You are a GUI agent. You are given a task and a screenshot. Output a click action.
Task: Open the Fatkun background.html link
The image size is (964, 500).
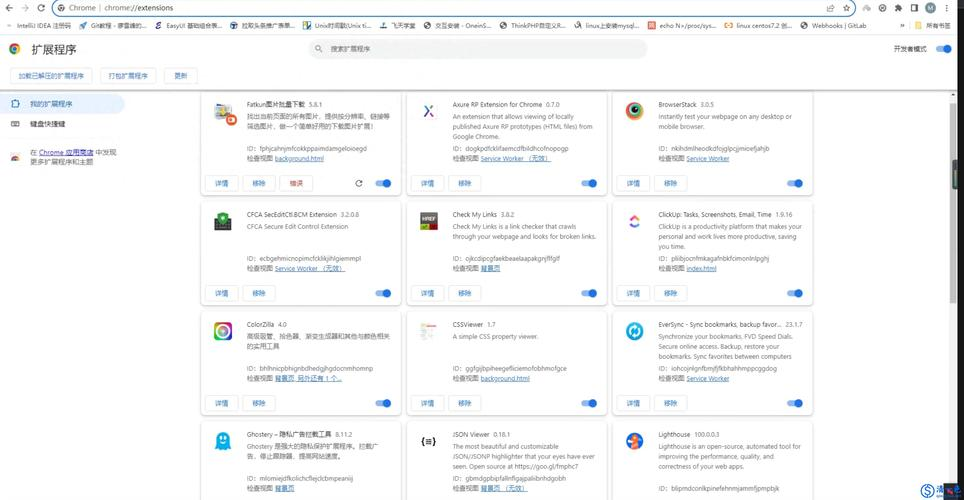tap(299, 158)
